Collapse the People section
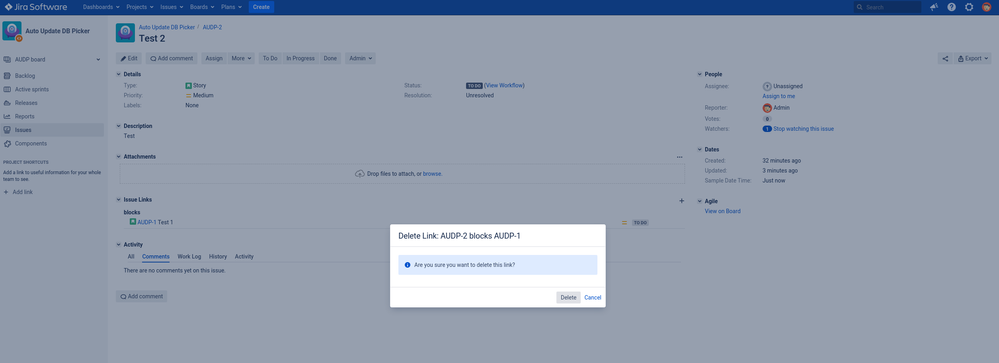The height and width of the screenshot is (363, 999). coord(700,75)
